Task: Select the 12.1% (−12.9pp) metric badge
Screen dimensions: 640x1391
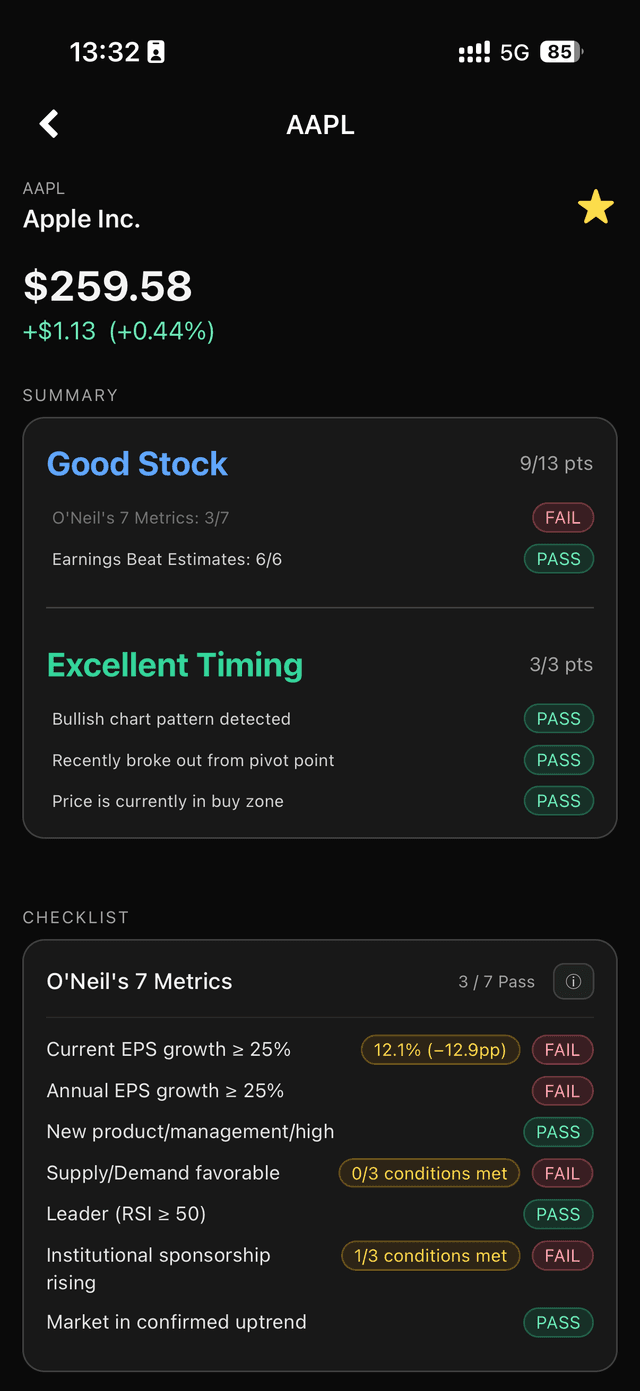Action: (440, 1049)
